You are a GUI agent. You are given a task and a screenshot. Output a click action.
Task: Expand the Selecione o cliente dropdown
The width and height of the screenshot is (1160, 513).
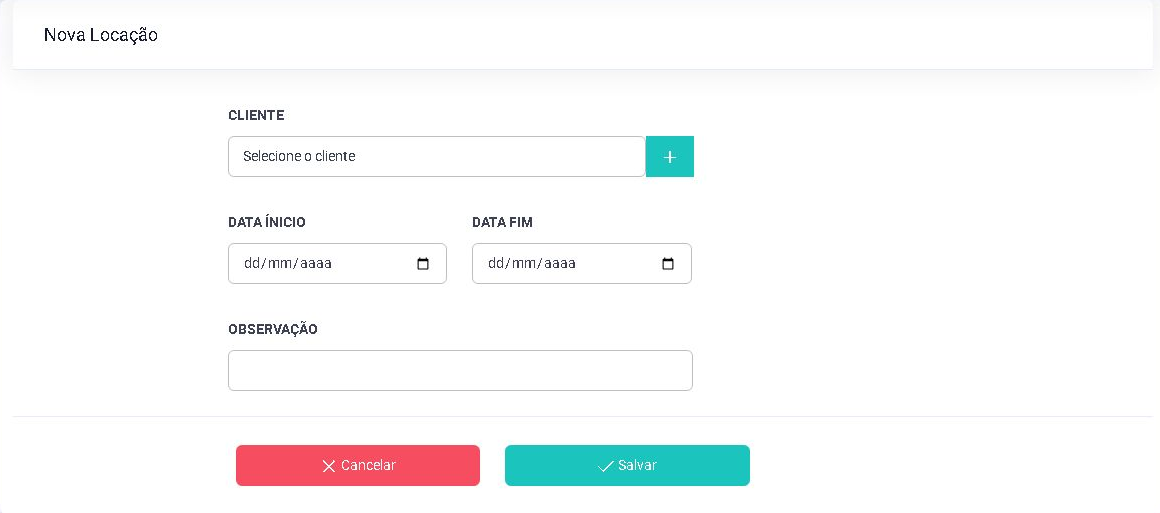pyautogui.click(x=436, y=156)
